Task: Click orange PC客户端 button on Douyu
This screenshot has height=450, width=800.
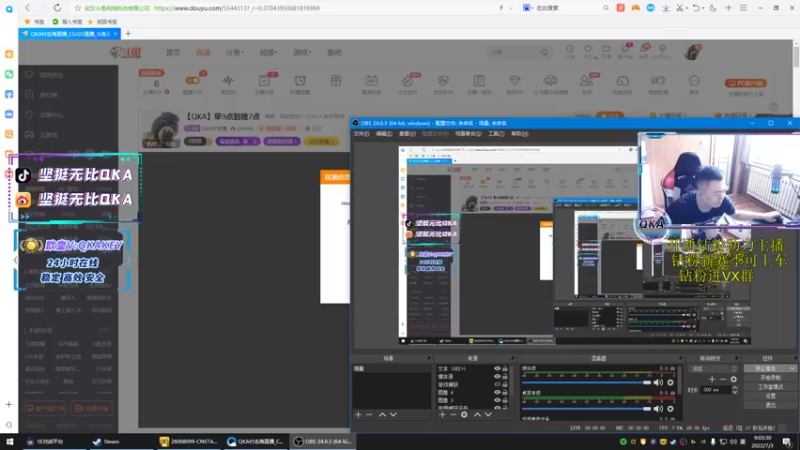Action: 745,83
